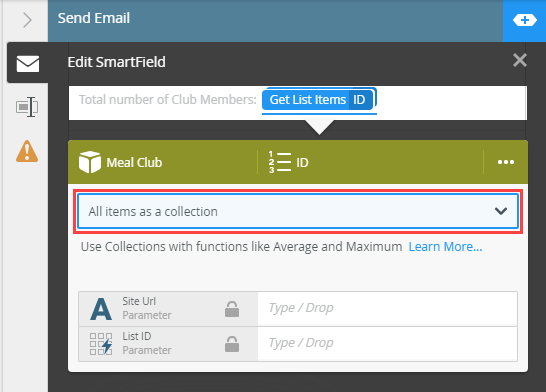The height and width of the screenshot is (392, 546).
Task: Toggle the lock on List ID parameter
Action: click(232, 344)
